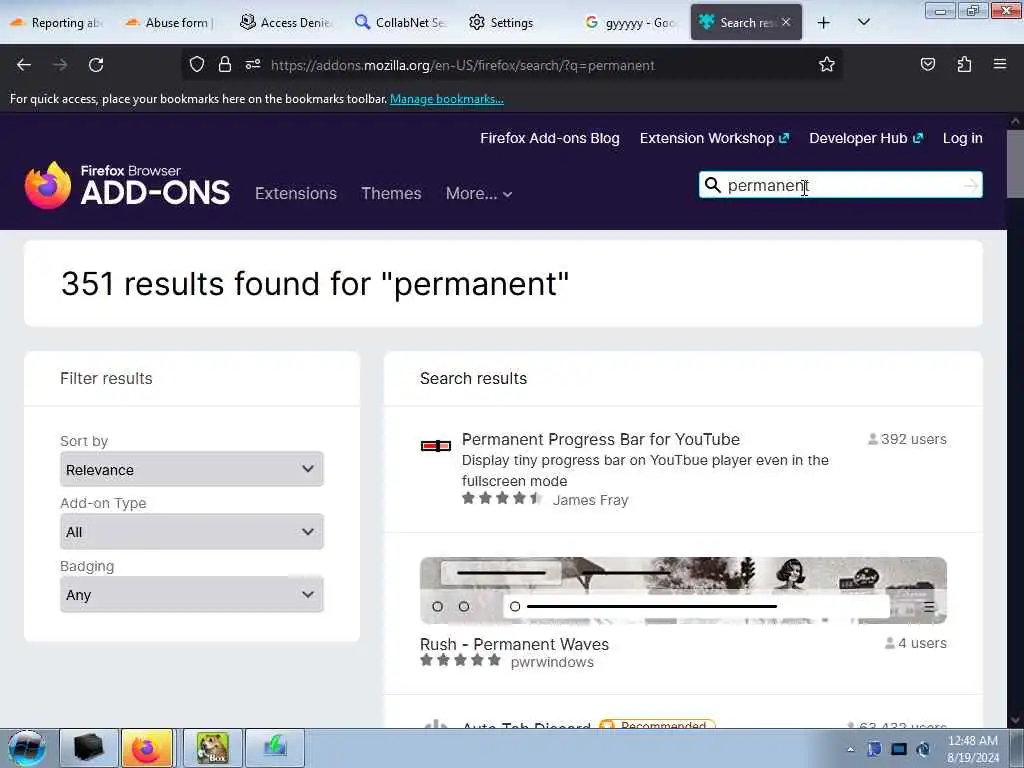The width and height of the screenshot is (1024, 768).
Task: Switch to the Access Denied tab
Action: 286,23
